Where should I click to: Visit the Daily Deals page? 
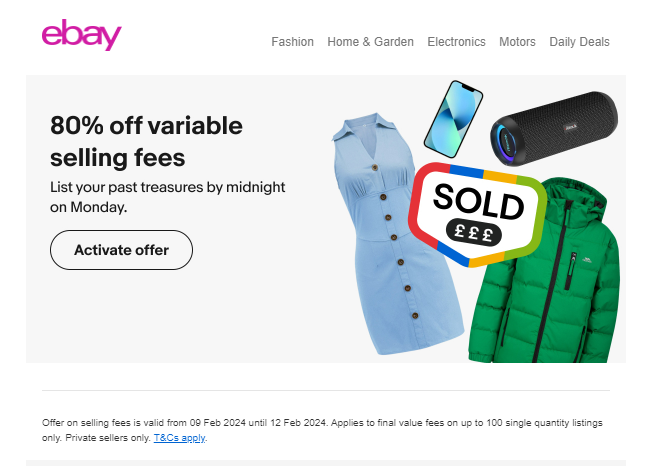pyautogui.click(x=579, y=42)
